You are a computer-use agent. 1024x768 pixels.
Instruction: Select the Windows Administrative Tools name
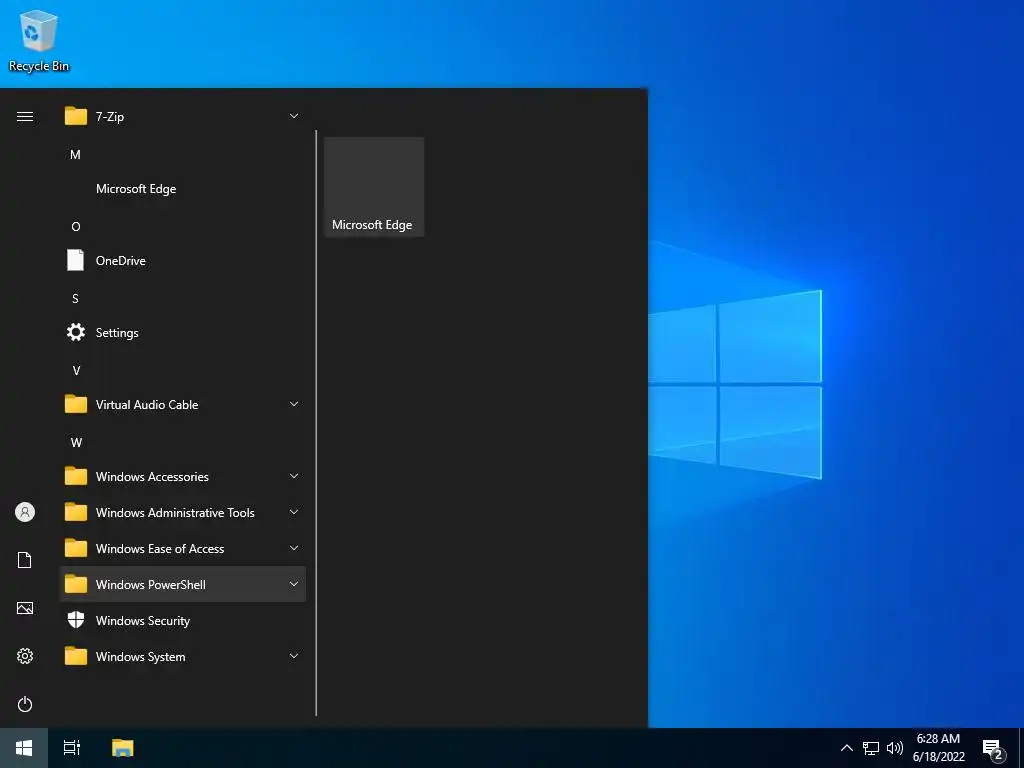click(175, 512)
